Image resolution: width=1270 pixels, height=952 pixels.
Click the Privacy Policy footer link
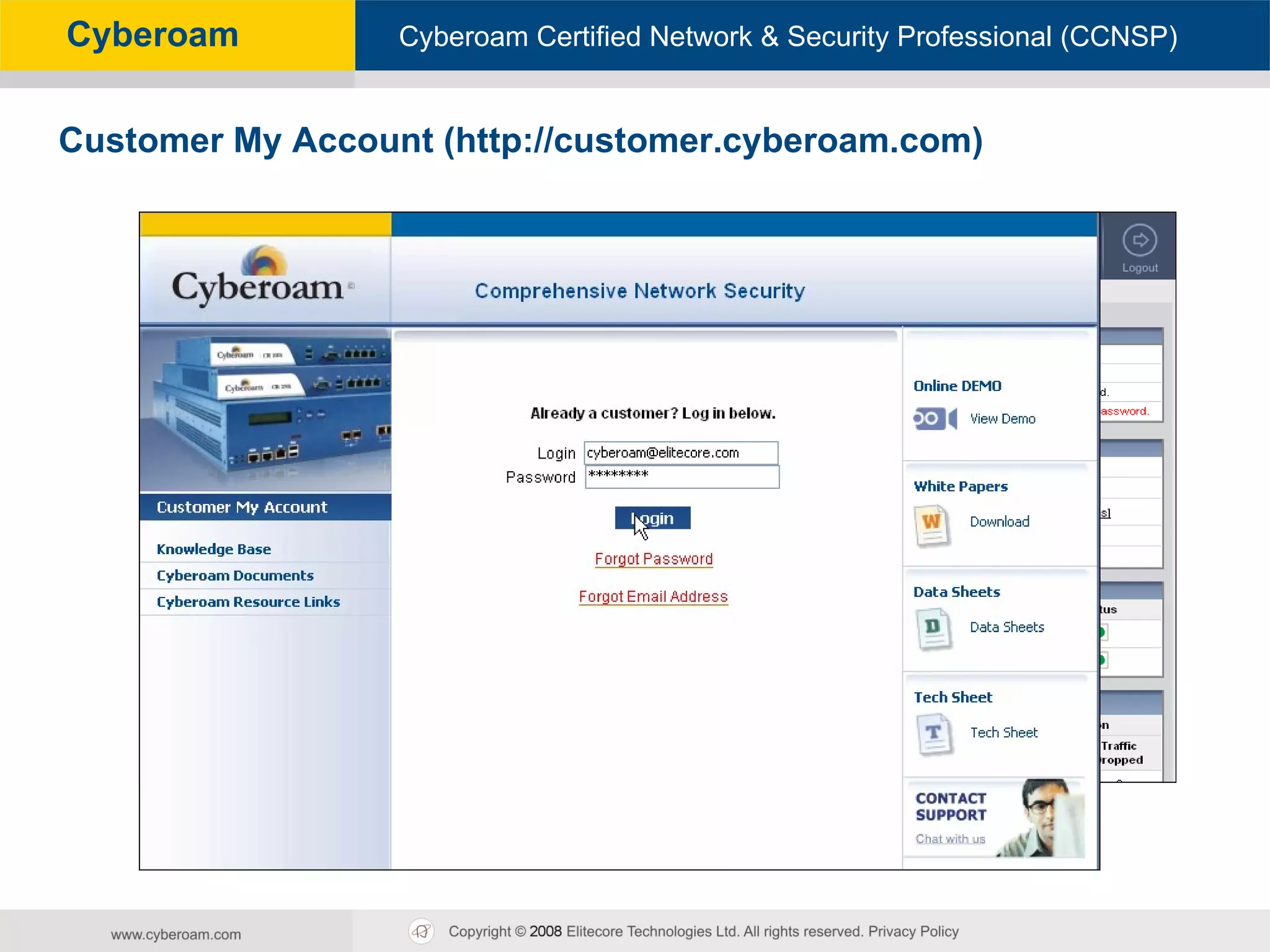click(913, 932)
